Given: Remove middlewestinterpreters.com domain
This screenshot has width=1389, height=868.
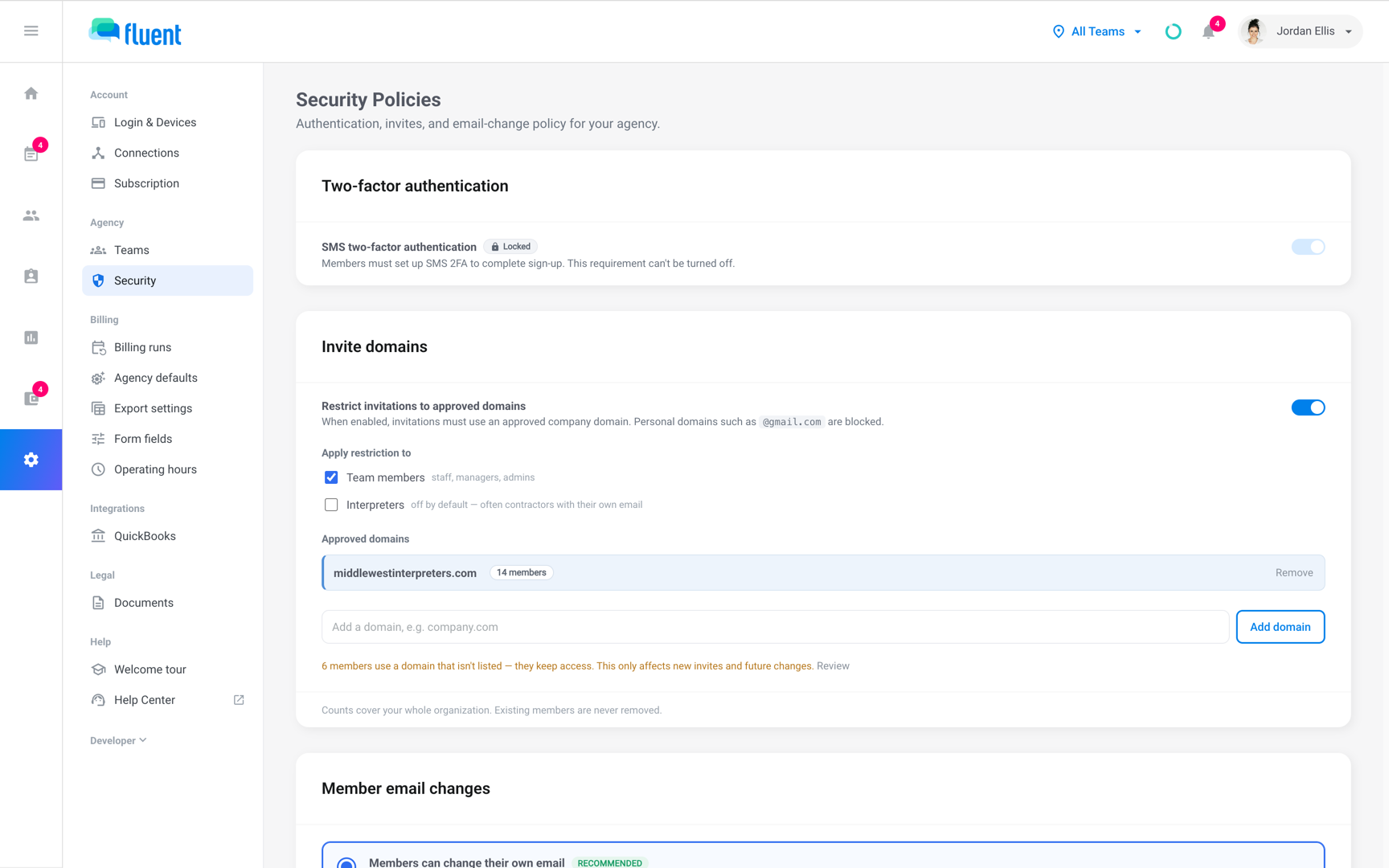Looking at the screenshot, I should pyautogui.click(x=1293, y=573).
